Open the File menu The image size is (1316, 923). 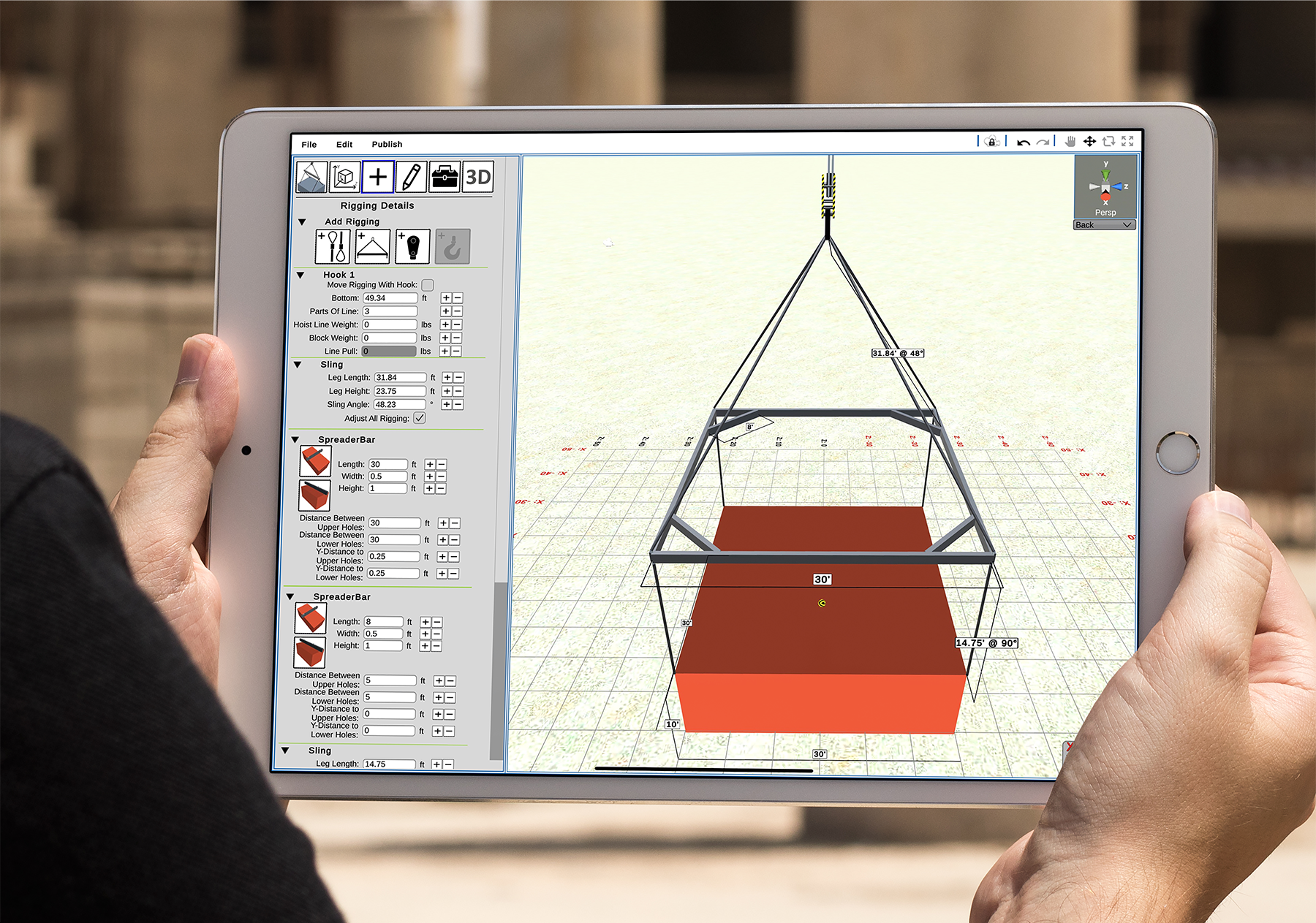click(x=309, y=144)
